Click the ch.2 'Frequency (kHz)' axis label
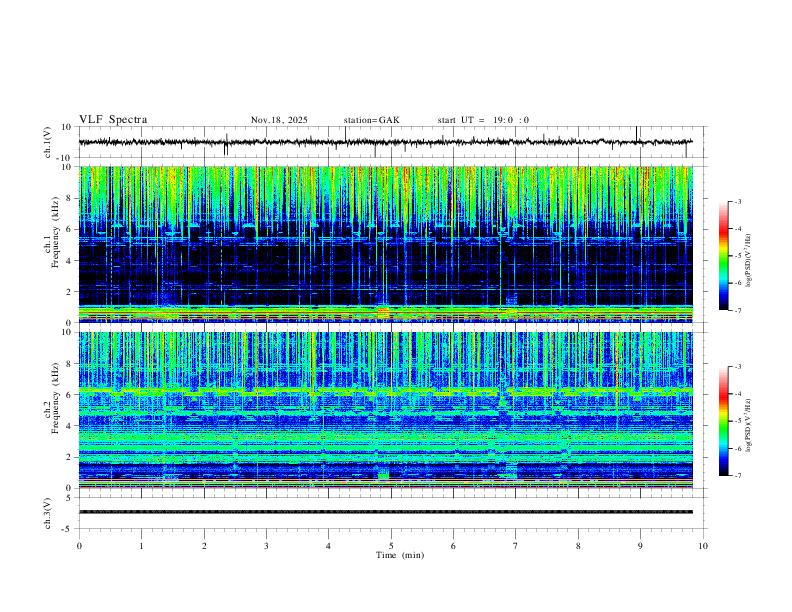The height and width of the screenshot is (612, 792). [x=56, y=397]
